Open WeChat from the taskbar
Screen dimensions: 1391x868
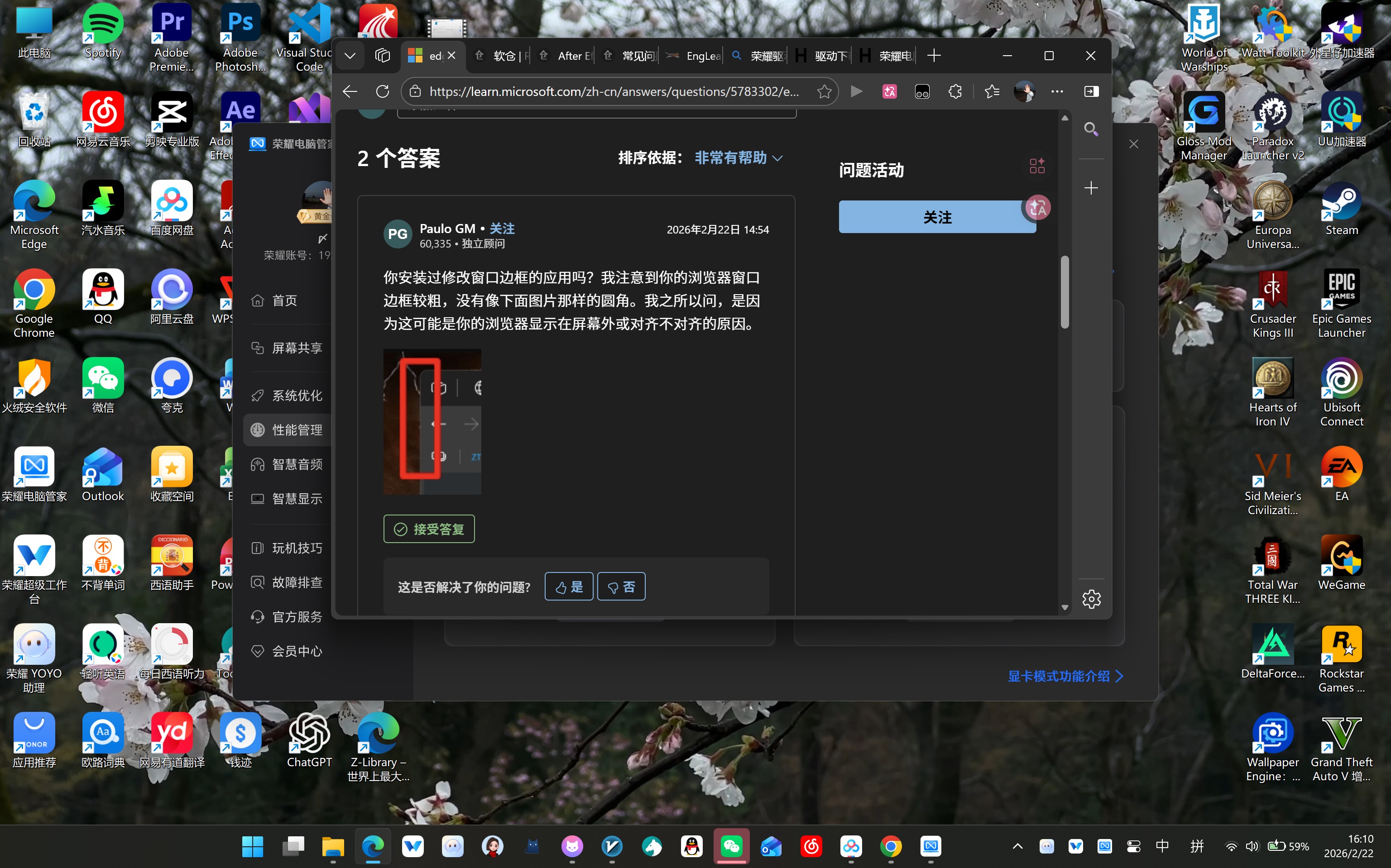pos(731,846)
